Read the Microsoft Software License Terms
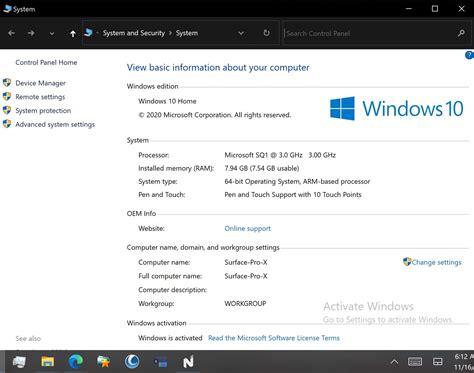 tap(274, 338)
